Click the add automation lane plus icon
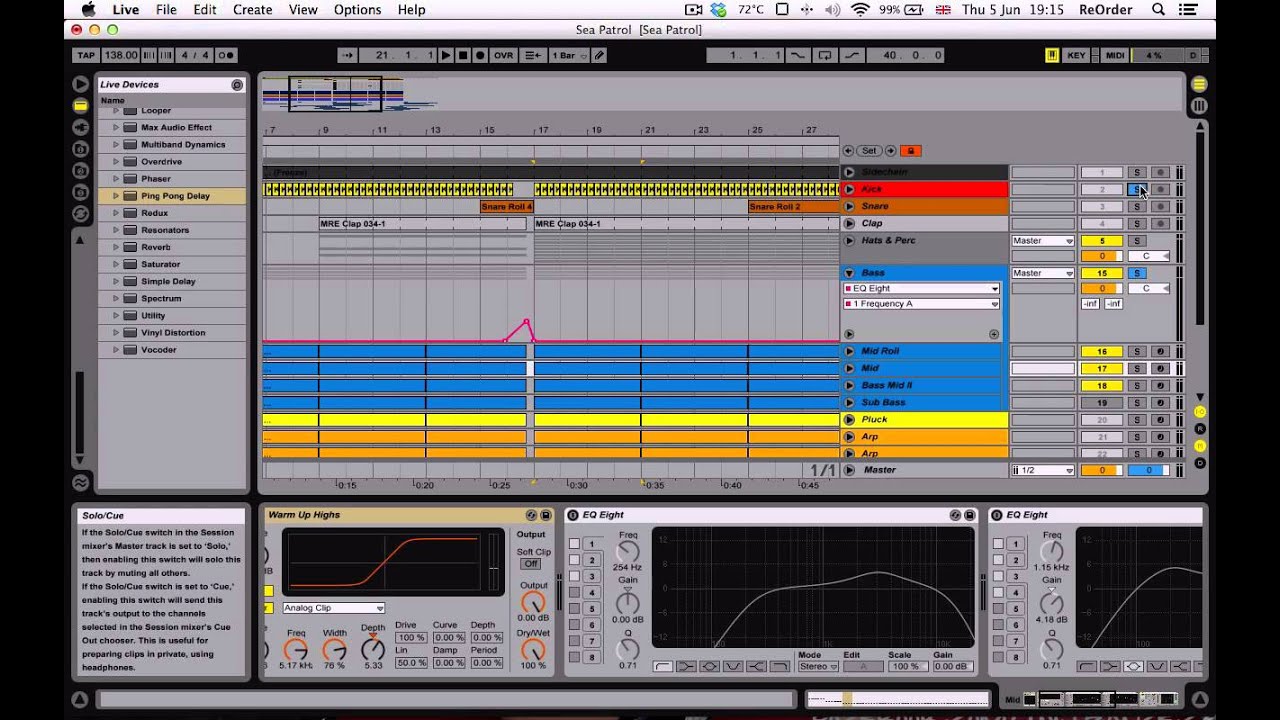This screenshot has height=720, width=1280. [x=994, y=334]
